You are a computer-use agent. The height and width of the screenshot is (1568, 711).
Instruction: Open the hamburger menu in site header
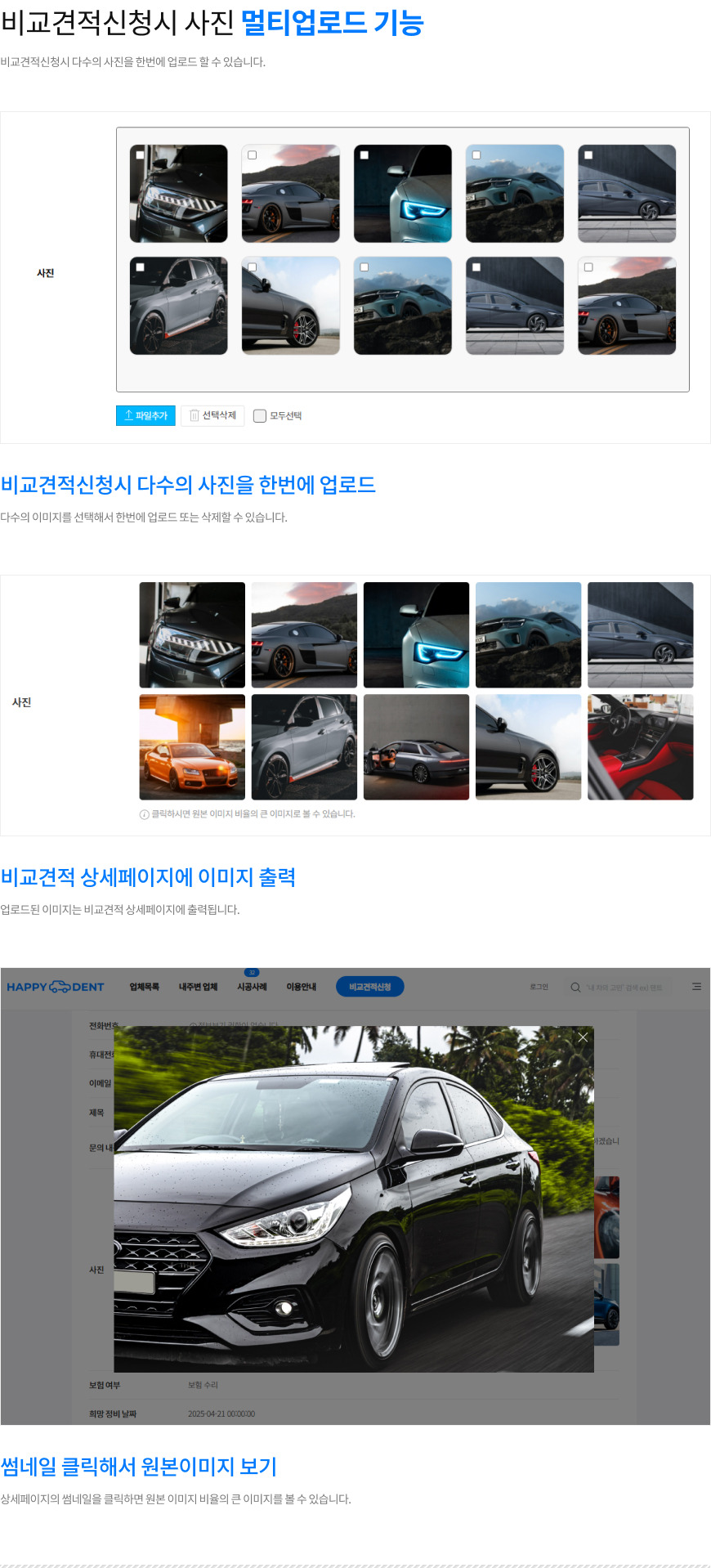696,987
